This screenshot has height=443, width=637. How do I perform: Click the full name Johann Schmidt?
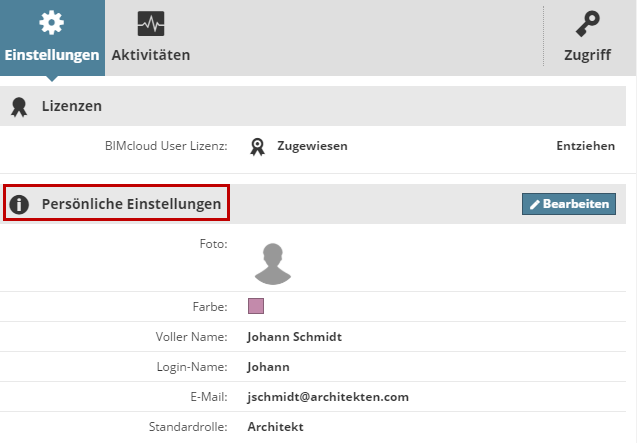pos(294,337)
